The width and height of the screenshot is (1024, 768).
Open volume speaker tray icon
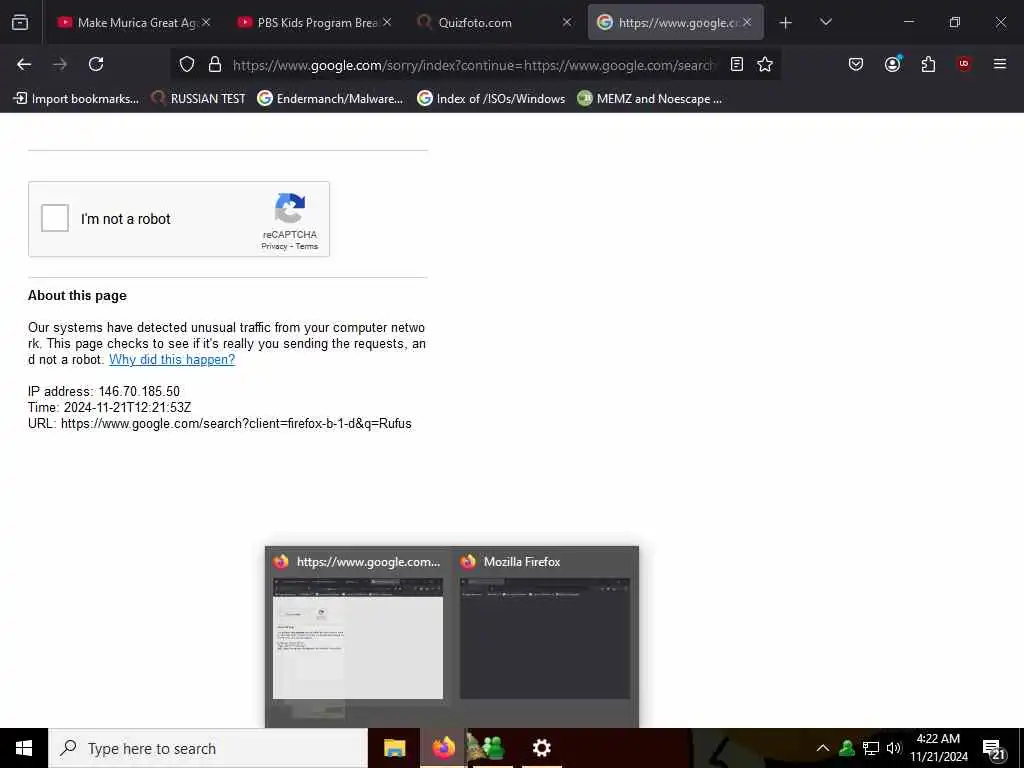point(894,748)
